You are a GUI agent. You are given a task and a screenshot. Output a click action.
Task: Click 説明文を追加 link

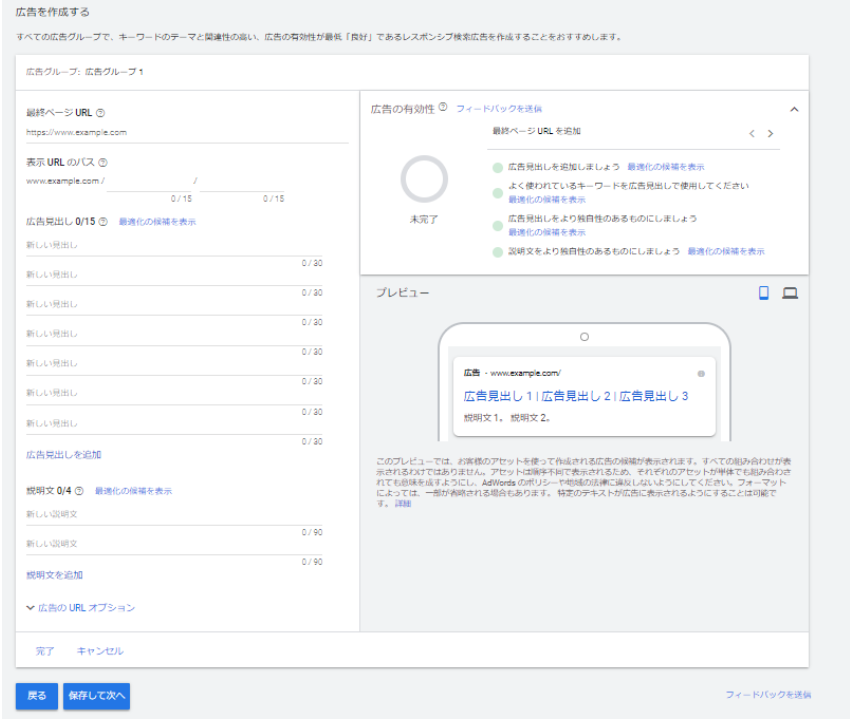click(54, 575)
